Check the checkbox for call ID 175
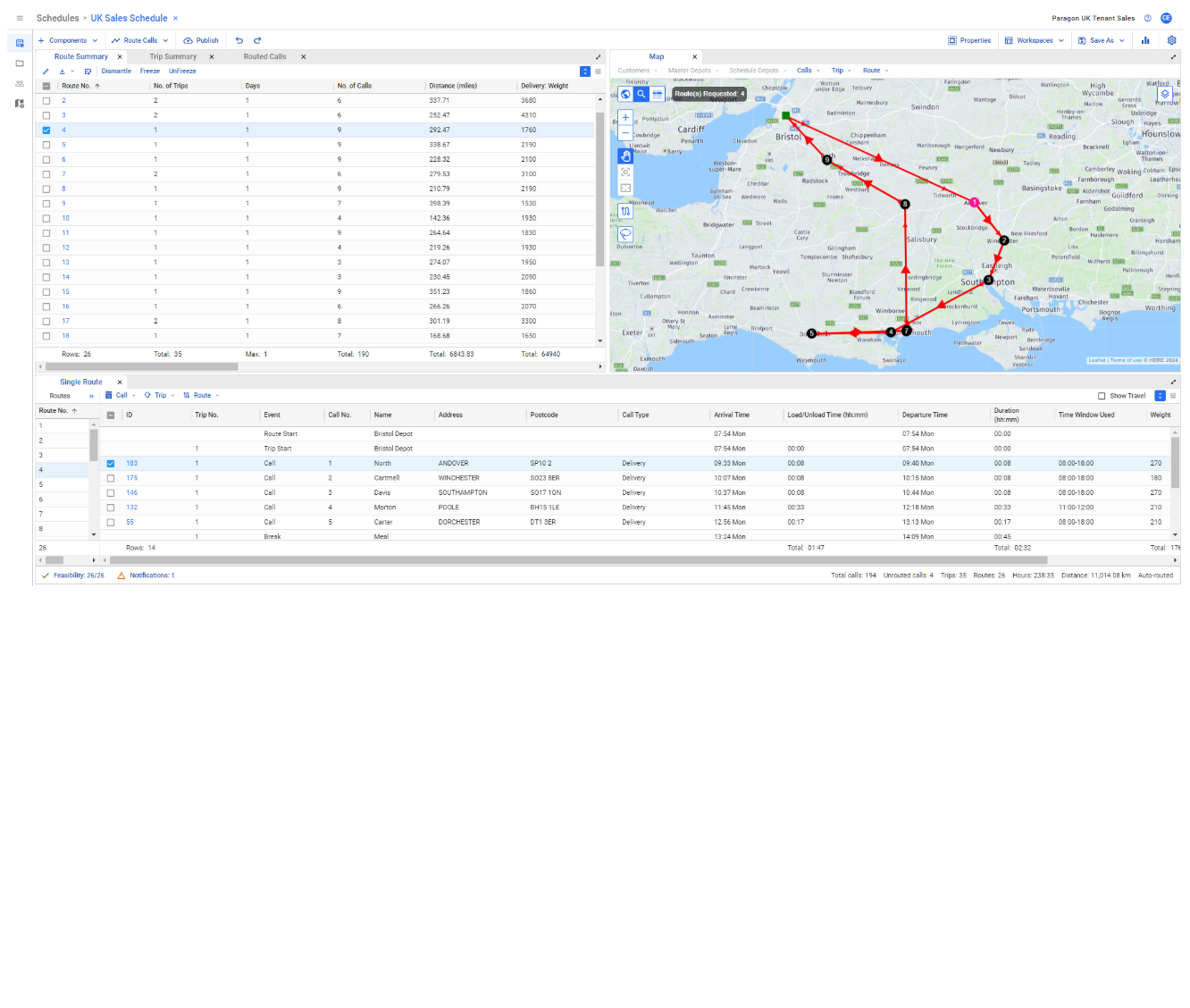Image resolution: width=1190 pixels, height=1008 pixels. 111,478
